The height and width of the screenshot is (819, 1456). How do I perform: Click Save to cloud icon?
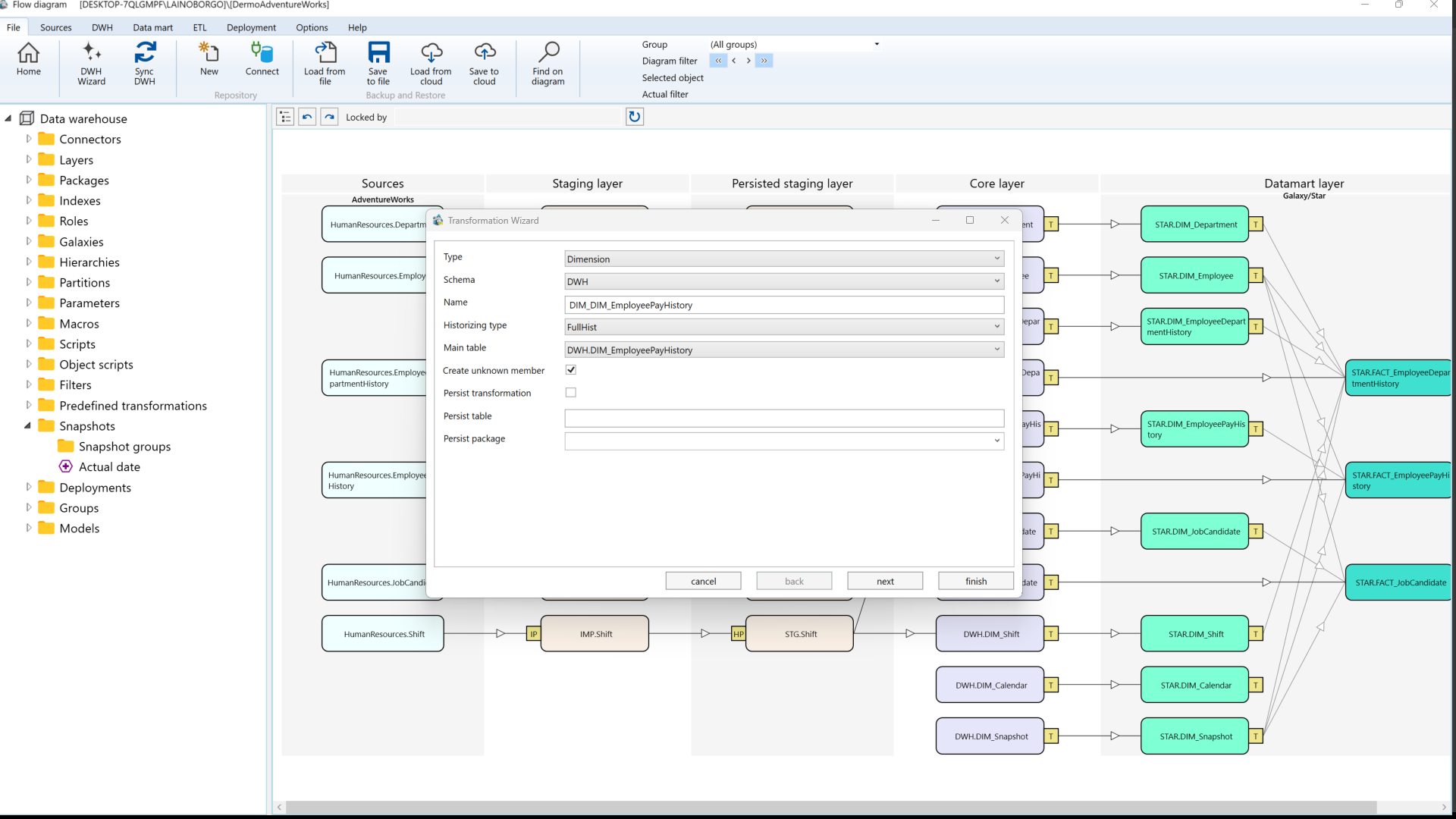[485, 64]
